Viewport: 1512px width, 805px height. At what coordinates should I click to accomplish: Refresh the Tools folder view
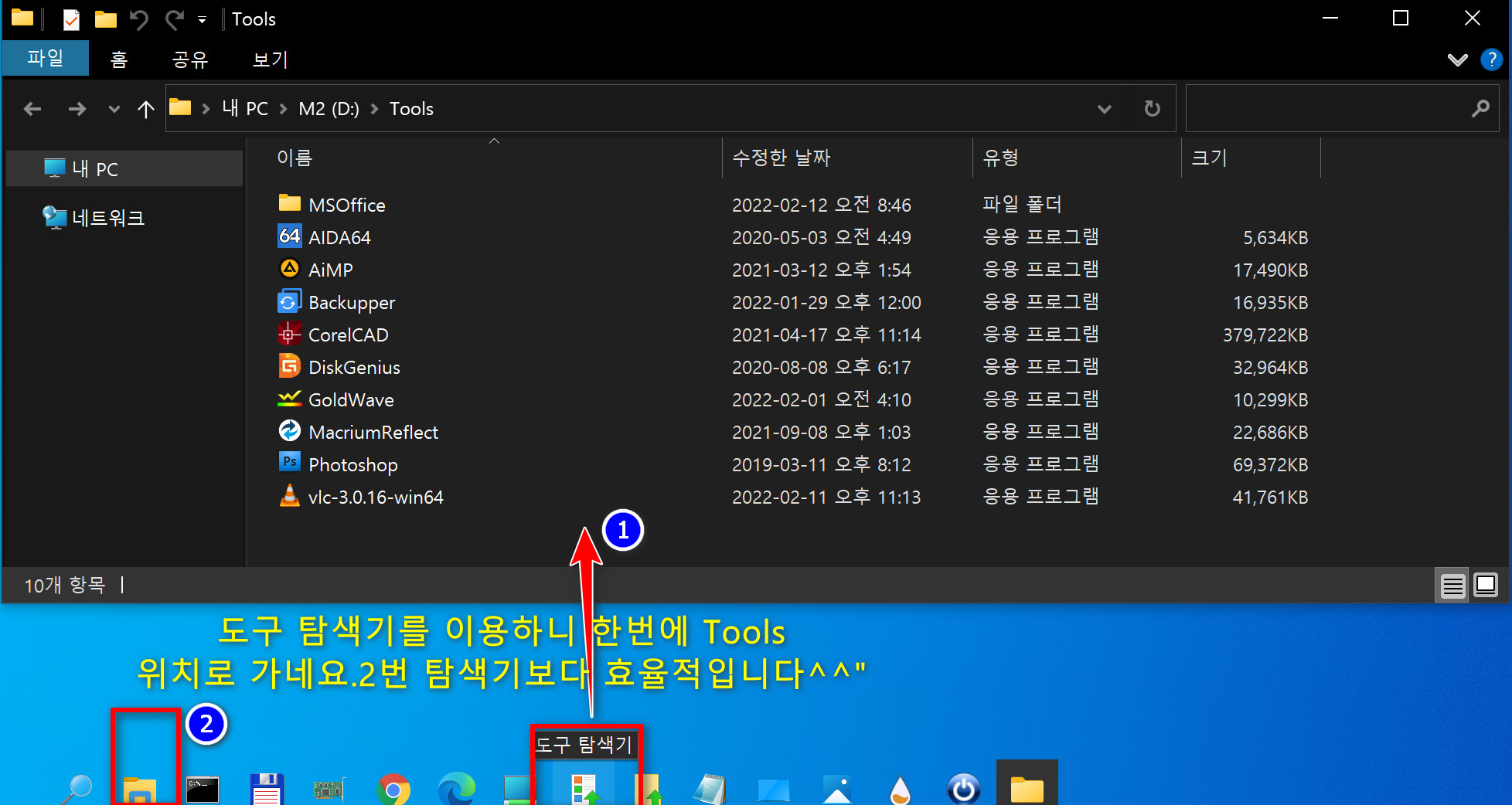coord(1152,108)
